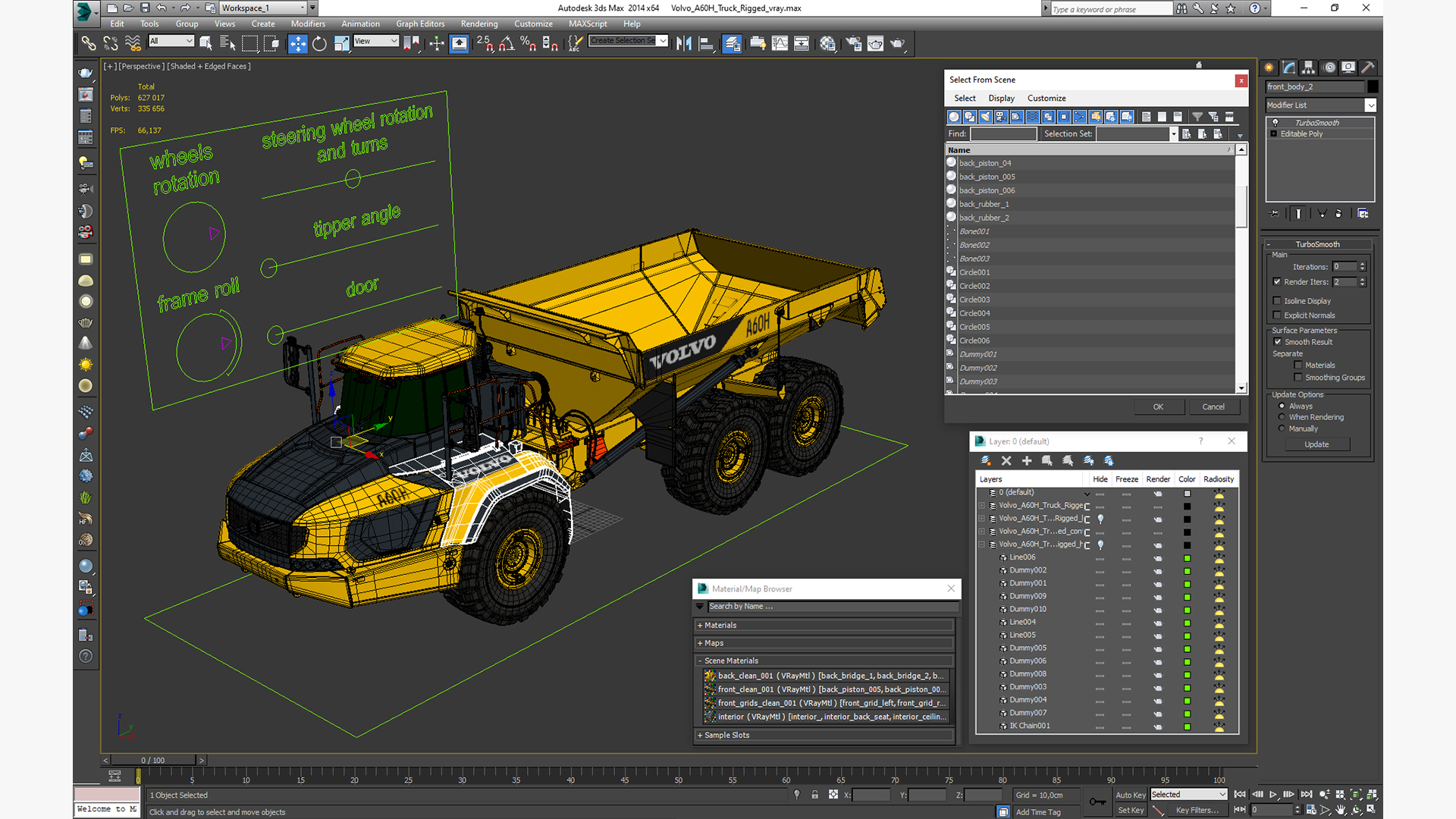Screen dimensions: 1456x819
Task: Click OK in Select From Scene
Action: point(1158,407)
